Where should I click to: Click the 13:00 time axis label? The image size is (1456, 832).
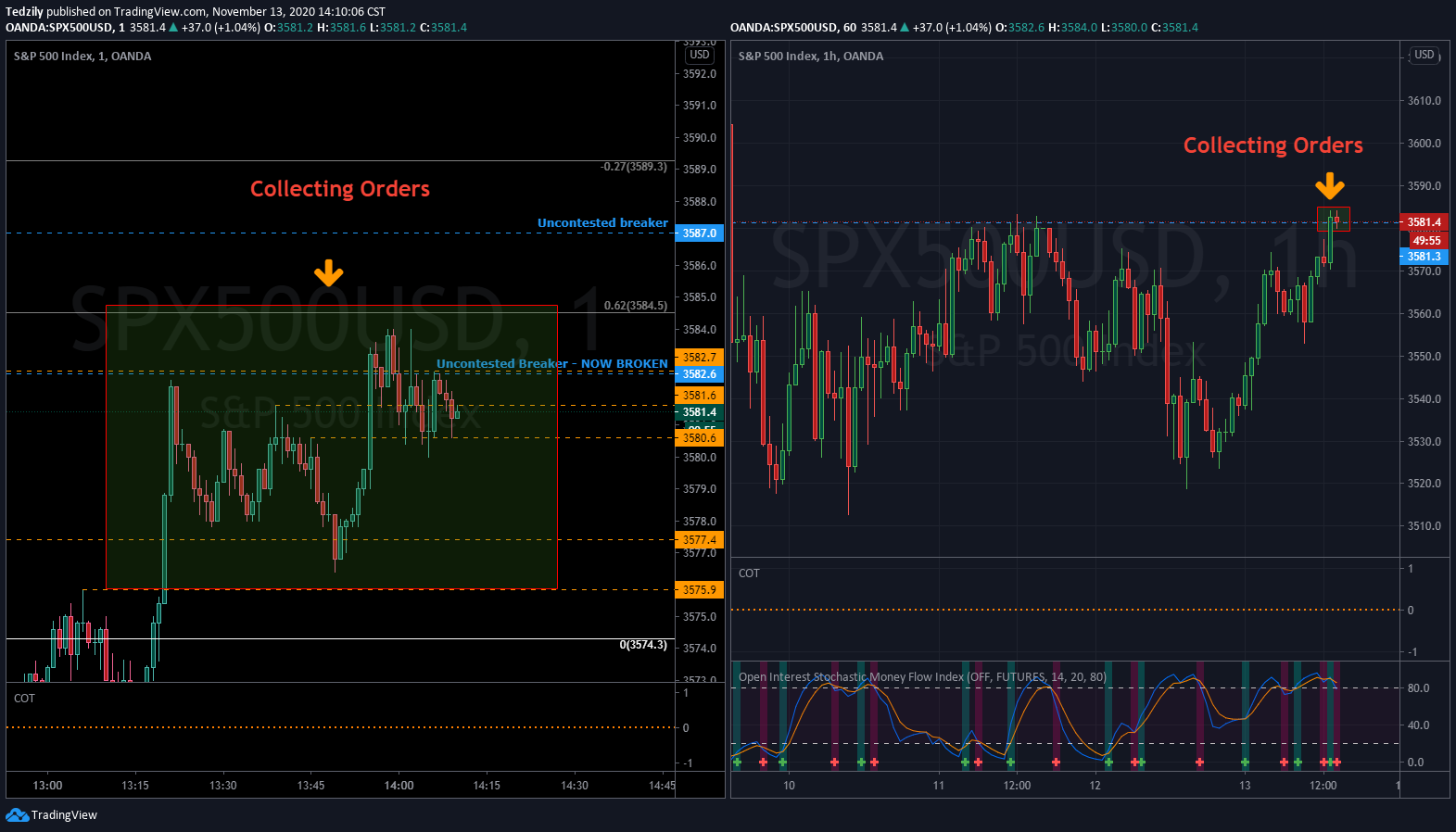coord(47,786)
